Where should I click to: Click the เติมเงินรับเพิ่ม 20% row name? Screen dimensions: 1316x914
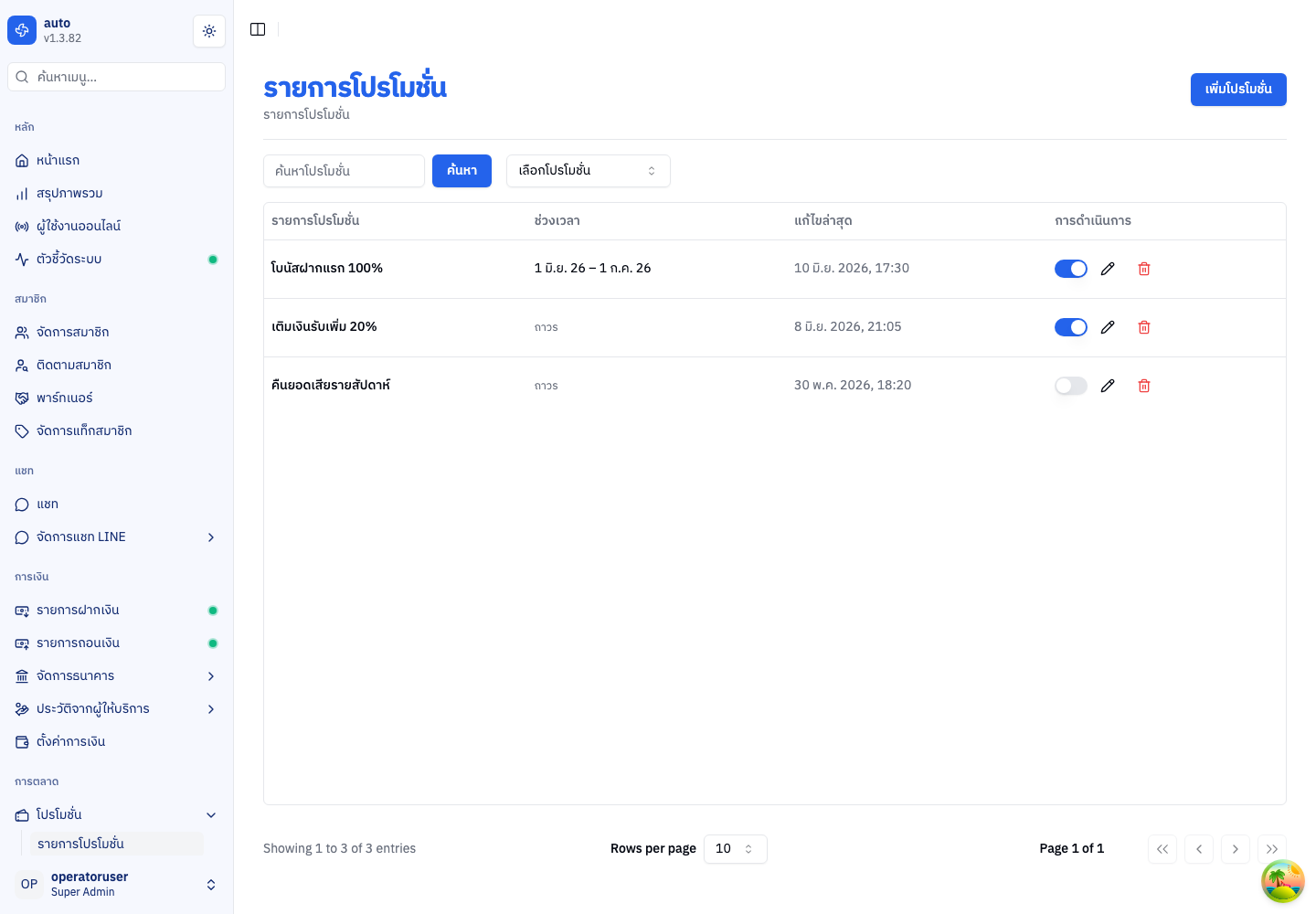tap(324, 327)
